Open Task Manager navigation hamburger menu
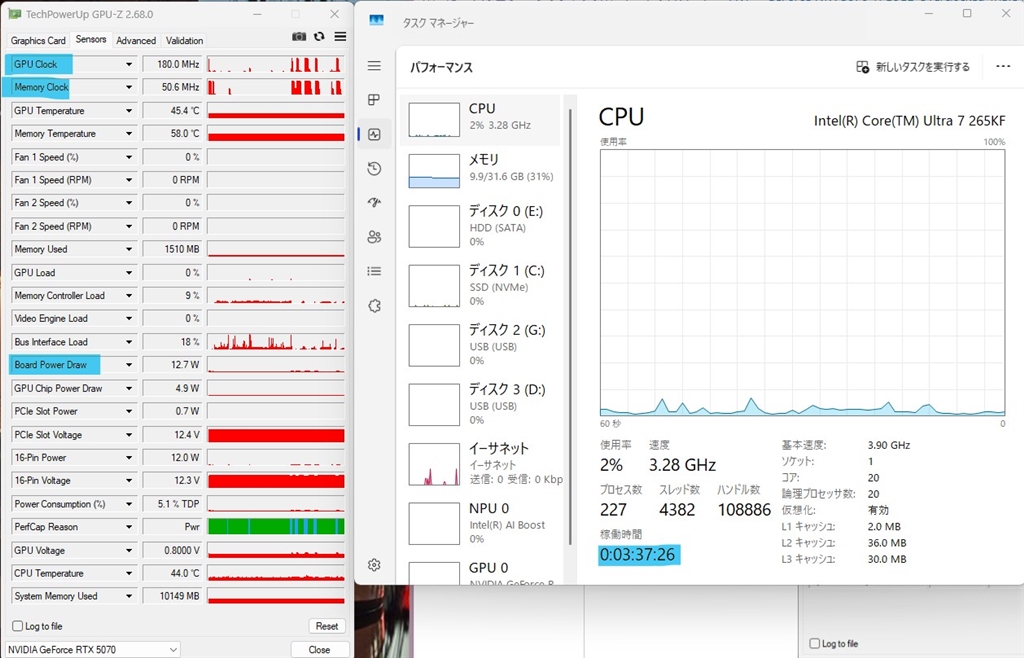Viewport: 1024px width, 658px height. [x=374, y=66]
